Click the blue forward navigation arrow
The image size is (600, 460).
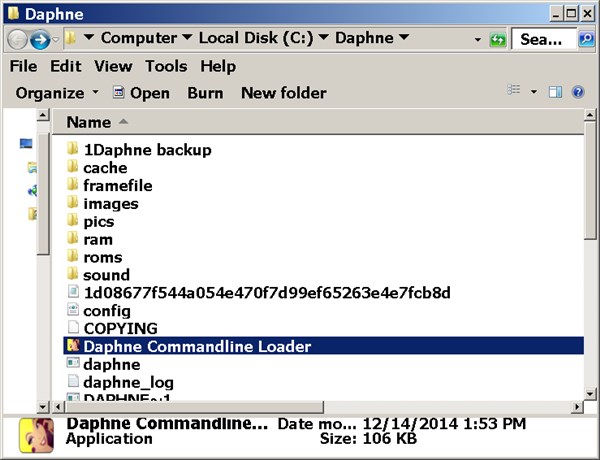click(41, 39)
